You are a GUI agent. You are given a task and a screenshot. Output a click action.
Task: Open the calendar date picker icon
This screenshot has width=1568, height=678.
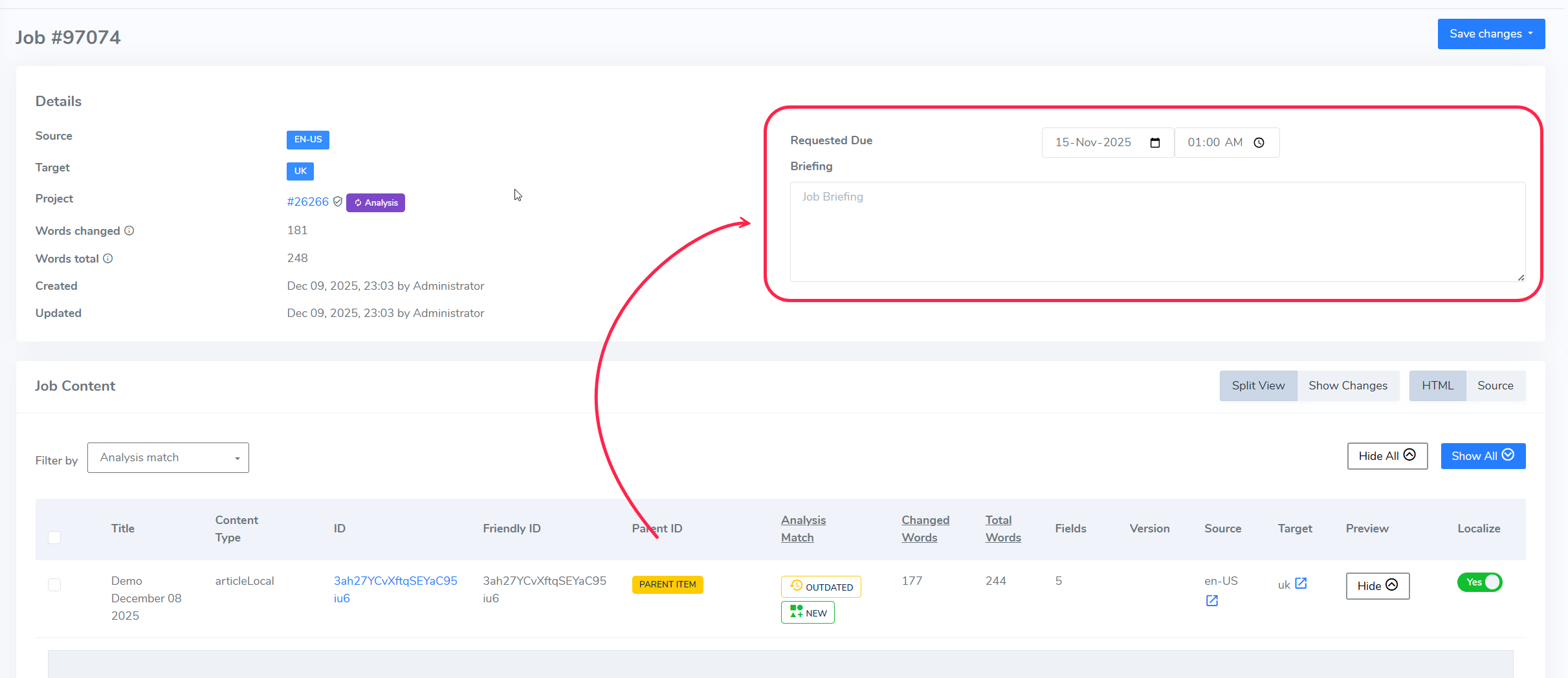coord(1155,142)
